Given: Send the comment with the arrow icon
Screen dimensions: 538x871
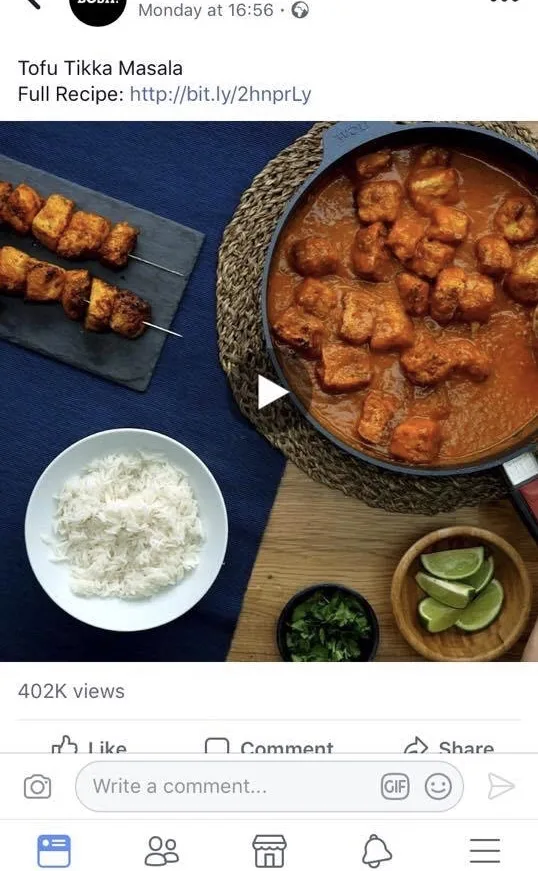Looking at the screenshot, I should click(x=501, y=786).
